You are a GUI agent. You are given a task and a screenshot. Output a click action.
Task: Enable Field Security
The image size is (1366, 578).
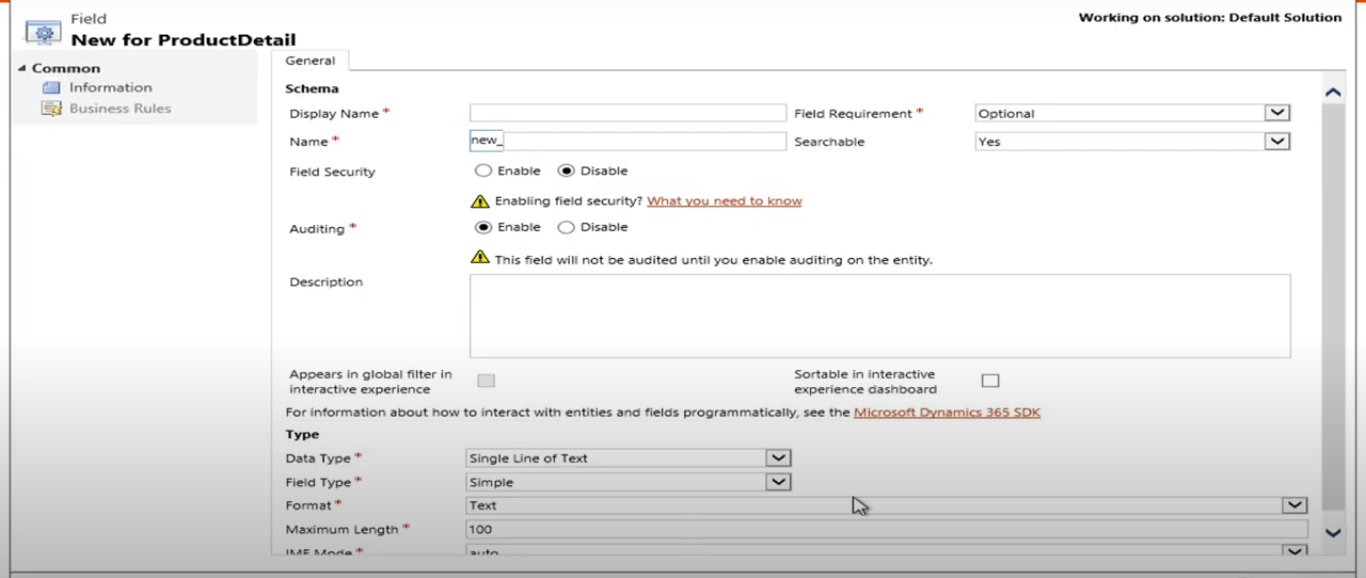(x=482, y=170)
